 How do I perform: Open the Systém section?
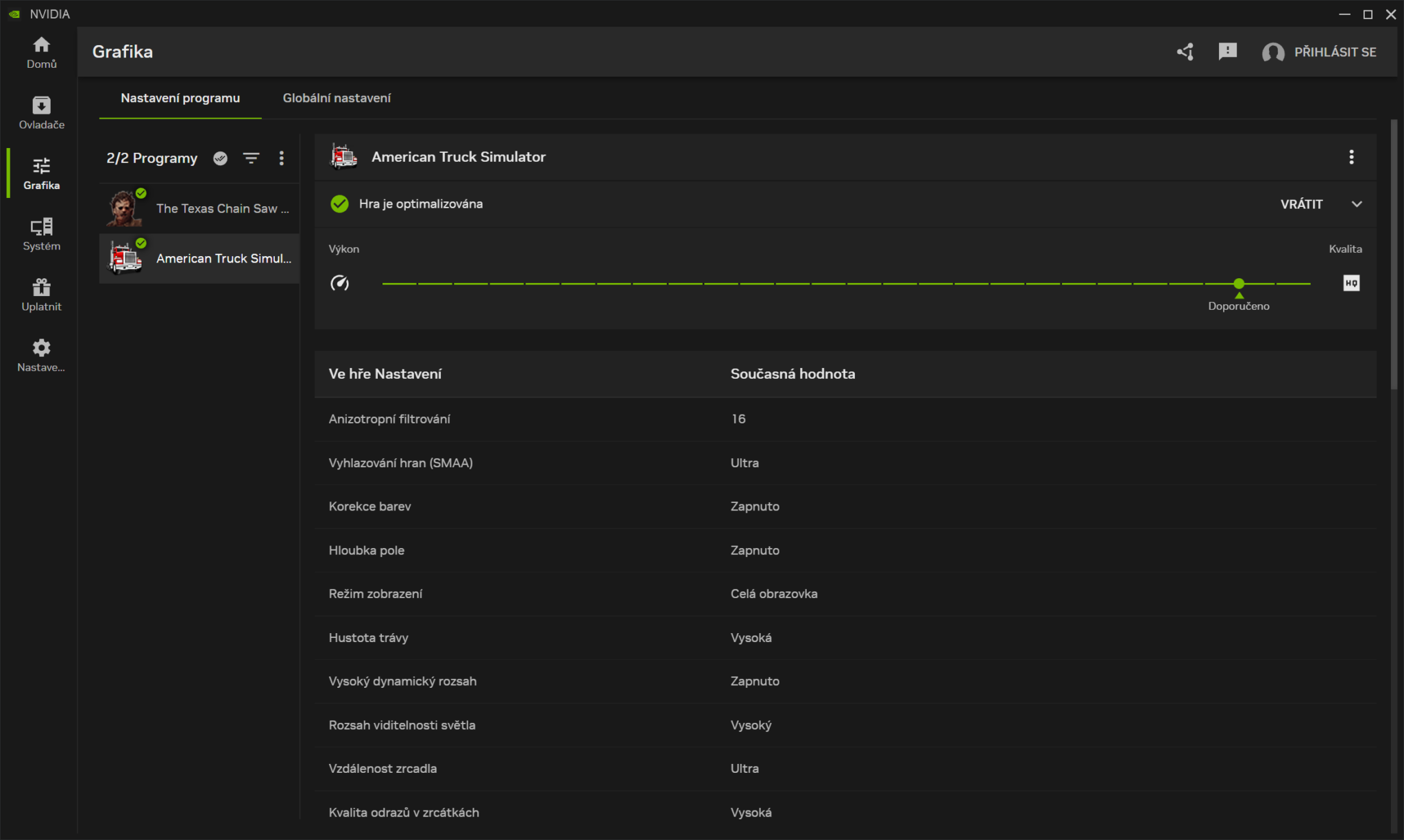pyautogui.click(x=41, y=235)
